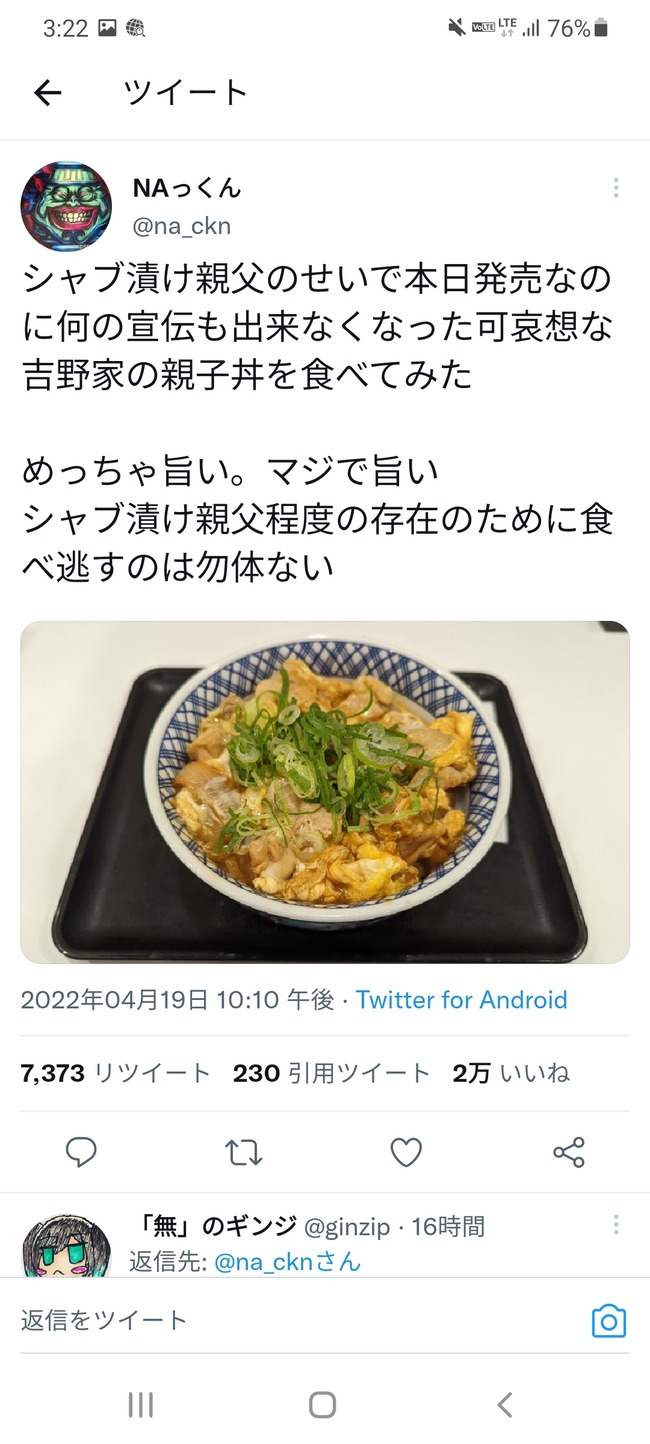This screenshot has width=650, height=1444.
Task: Tap the share icon
Action: [569, 1153]
